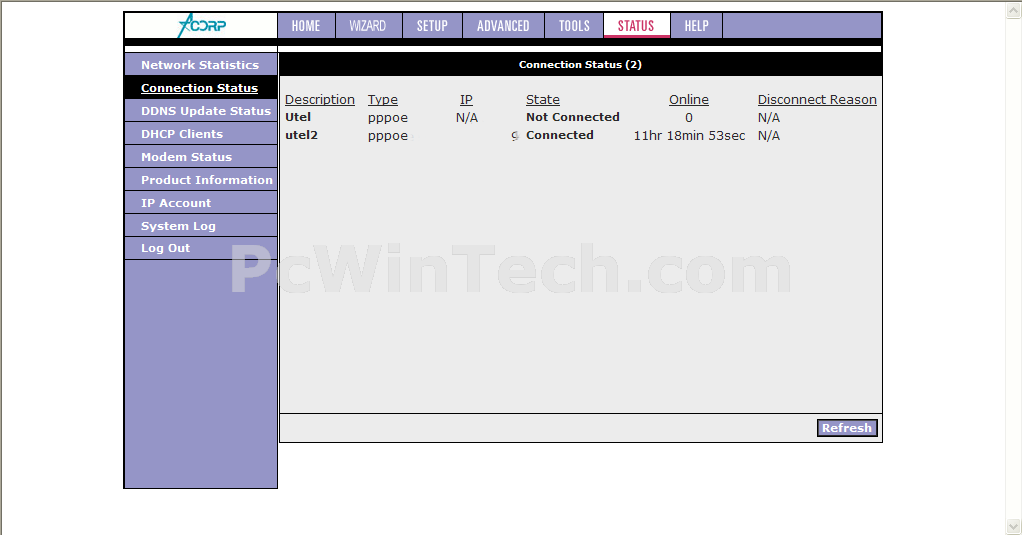Click the Not Connected state text
The width and height of the screenshot is (1022, 535).
[573, 117]
